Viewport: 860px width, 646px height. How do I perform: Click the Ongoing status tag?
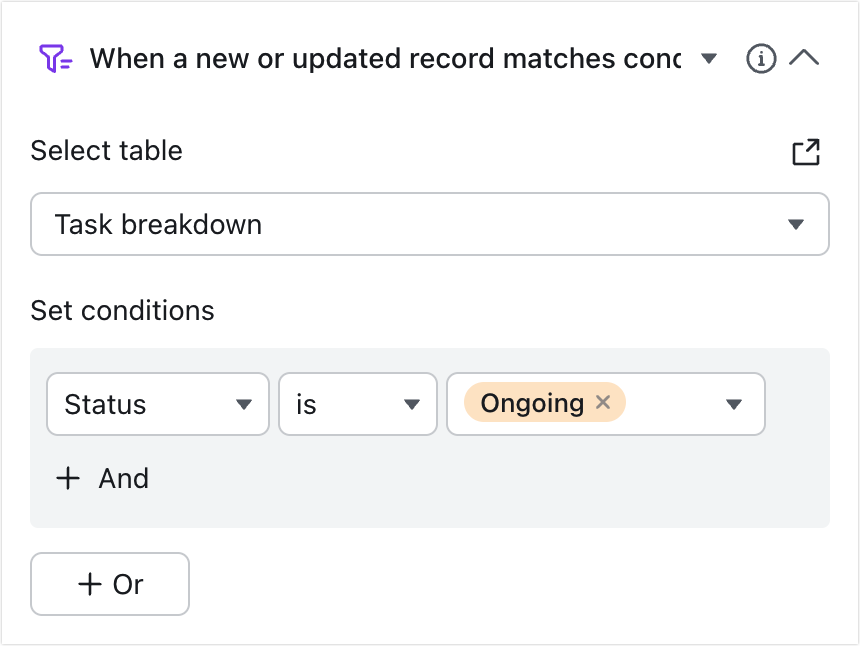(x=531, y=403)
